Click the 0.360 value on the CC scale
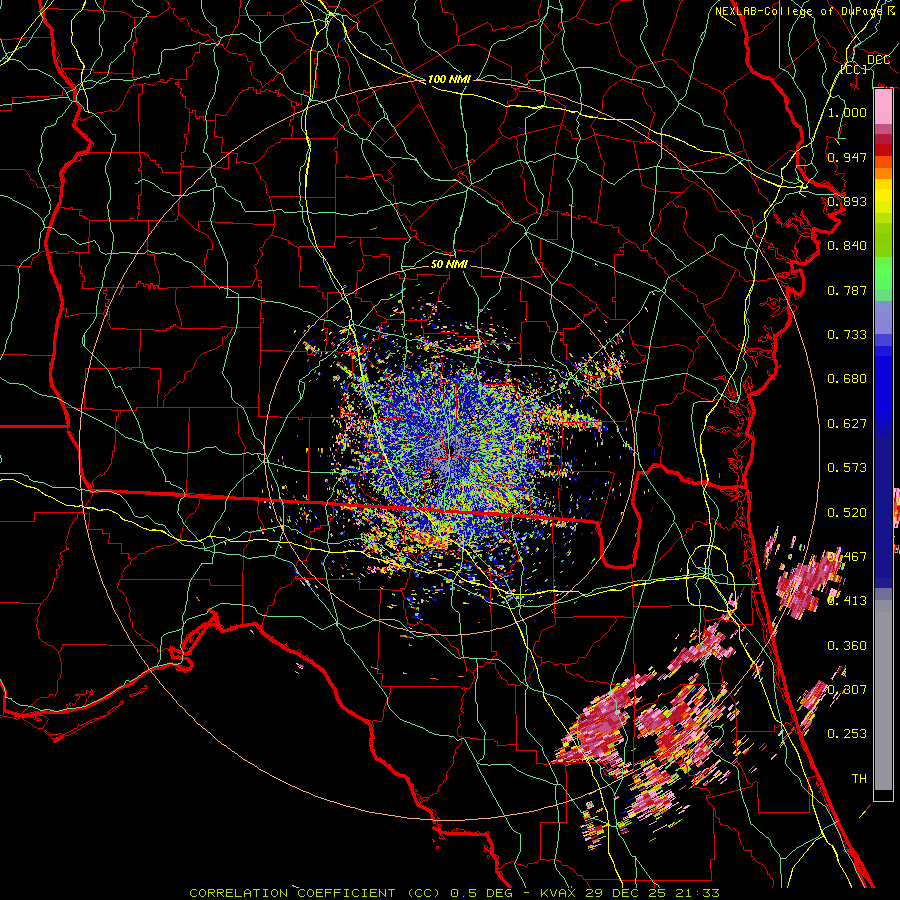 pyautogui.click(x=847, y=646)
